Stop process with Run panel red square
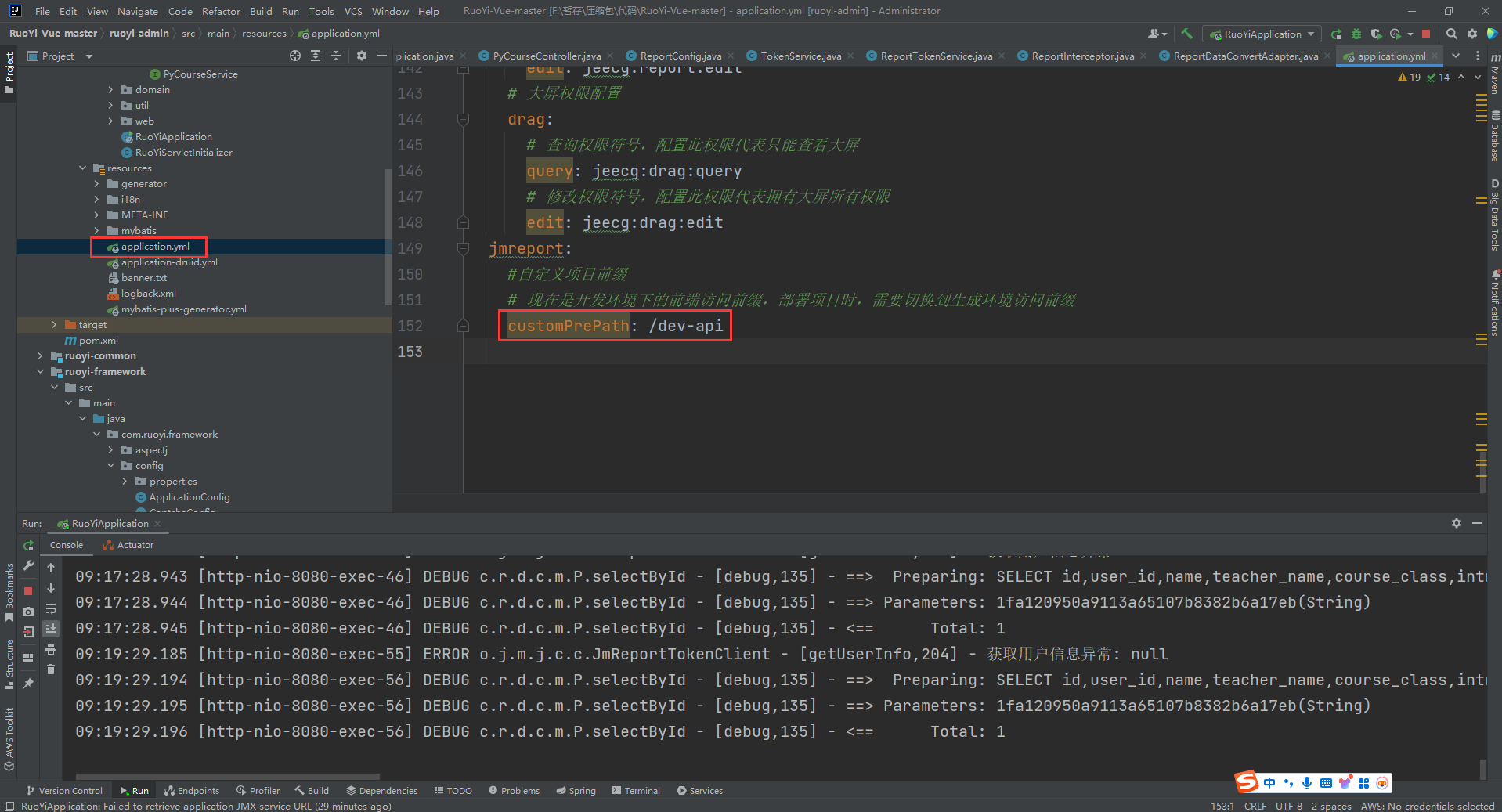Screen dimensions: 1502x812 [x=28, y=591]
